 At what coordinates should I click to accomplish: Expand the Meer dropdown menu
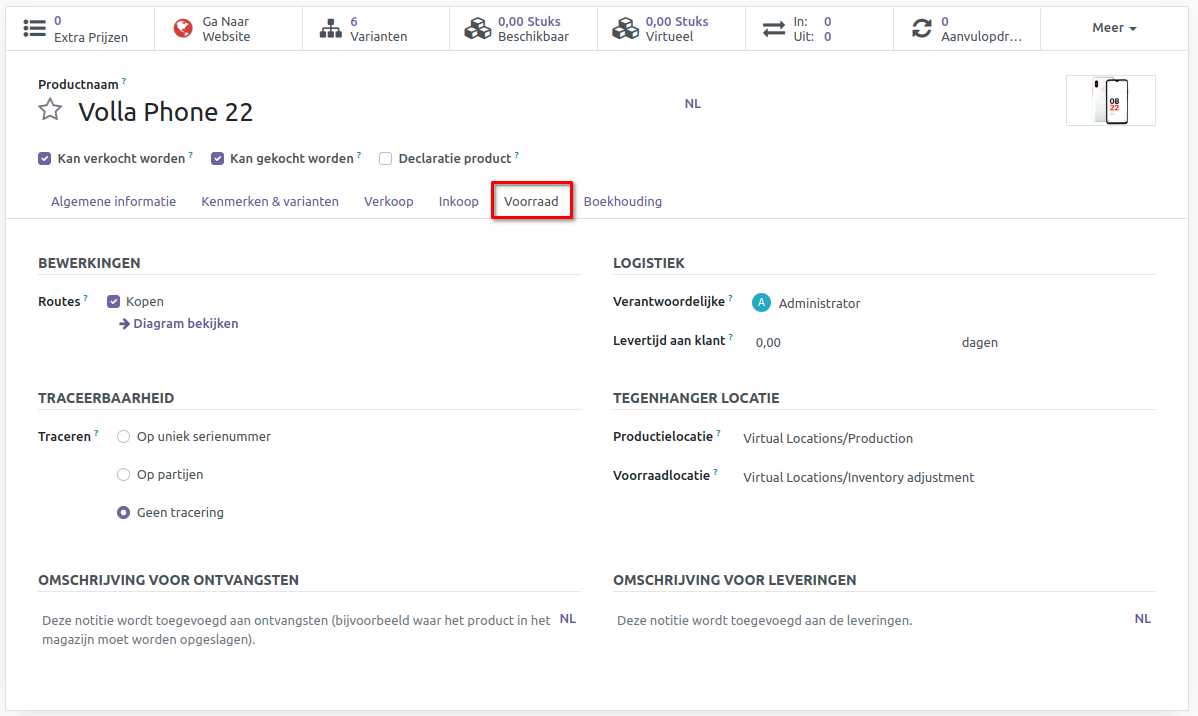point(1114,28)
